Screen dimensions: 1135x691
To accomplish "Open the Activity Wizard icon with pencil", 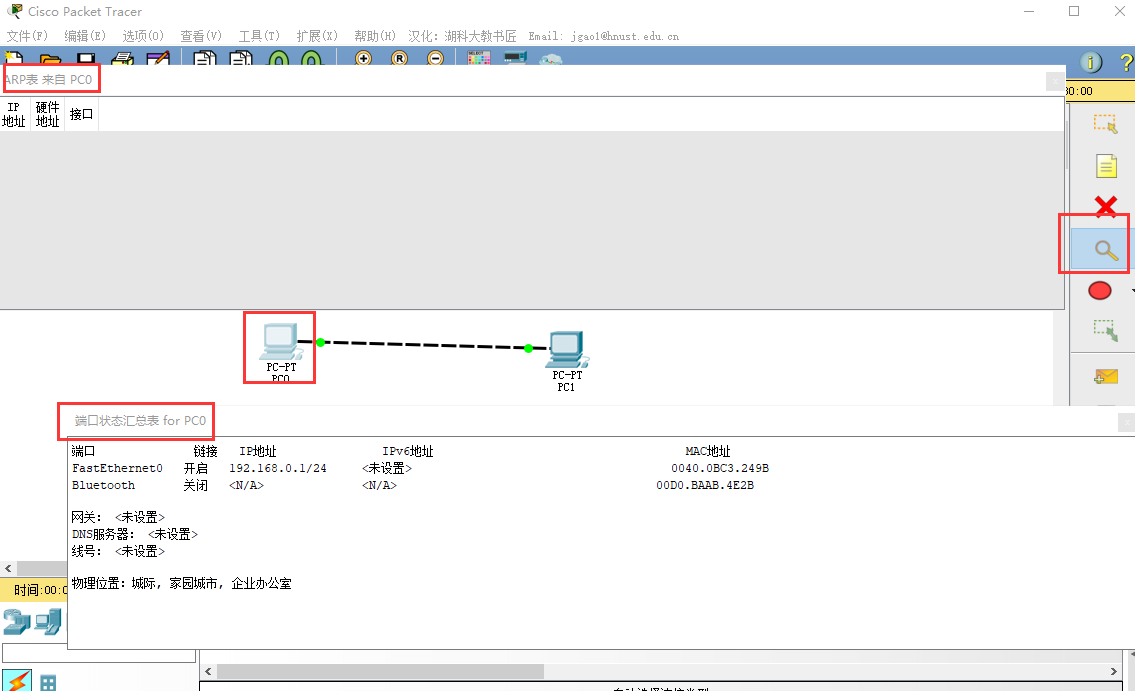I will 158,58.
